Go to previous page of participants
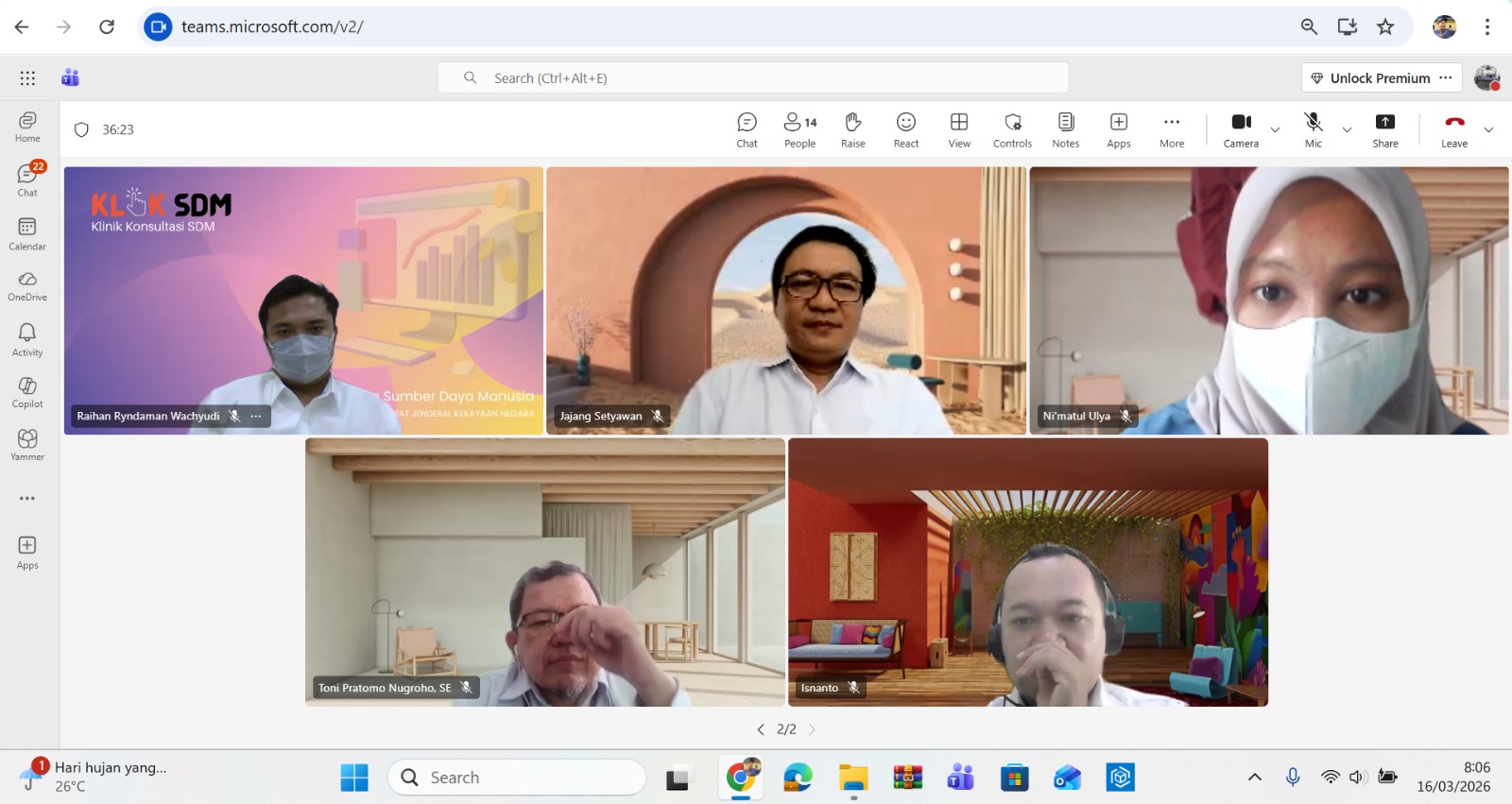The width and height of the screenshot is (1512, 804). click(x=761, y=729)
